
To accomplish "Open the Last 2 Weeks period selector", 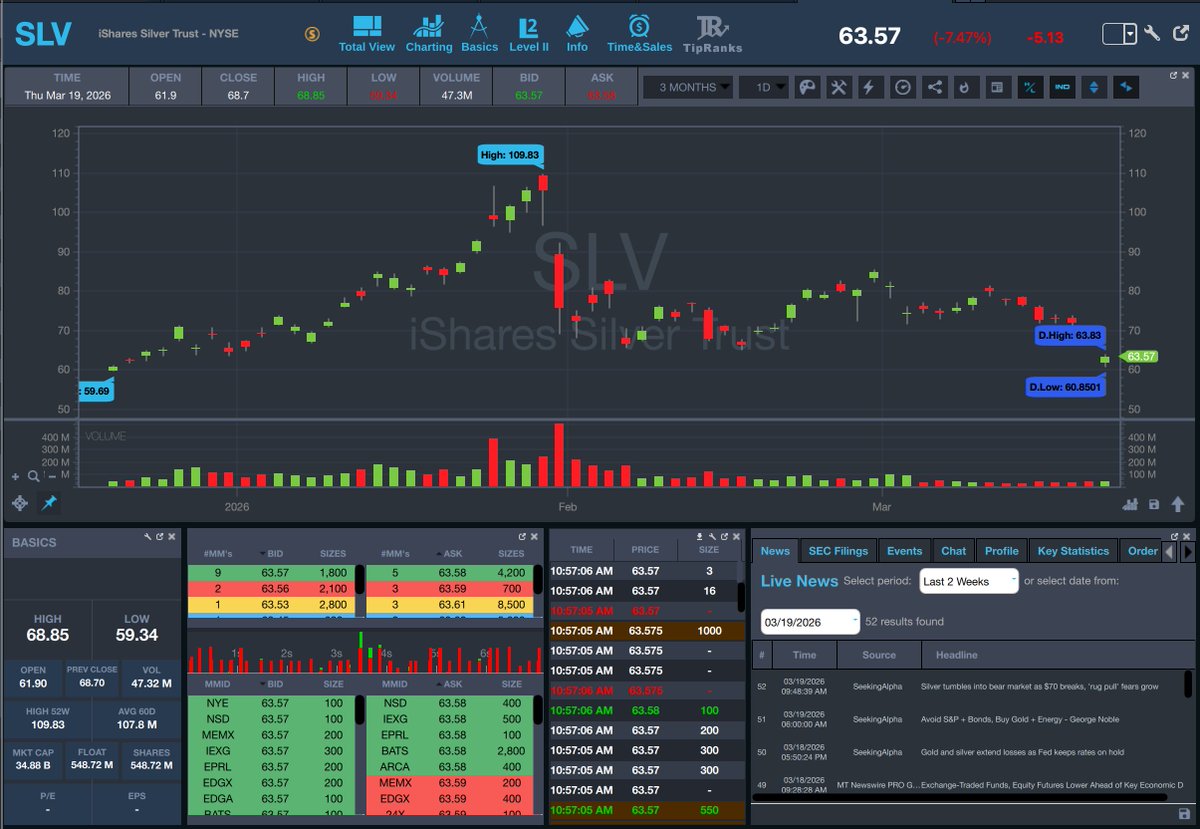I will click(x=967, y=580).
